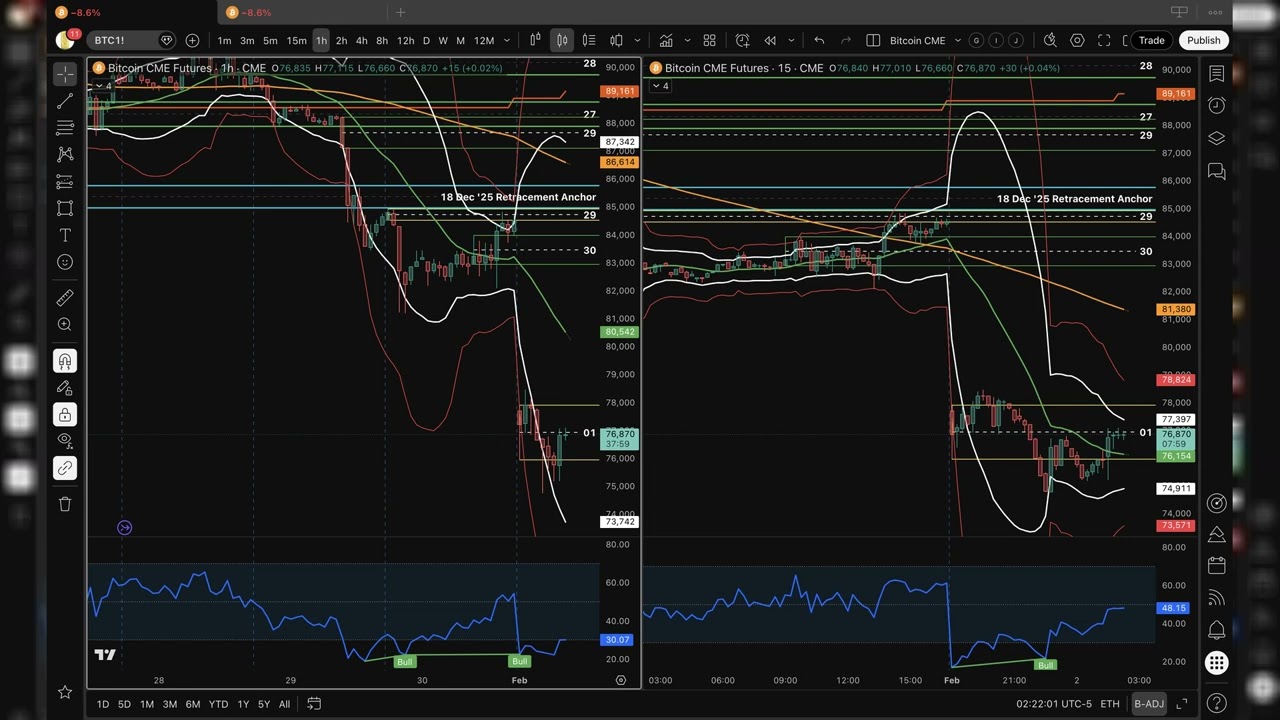Toggle hide all drawings eye icon

pos(65,440)
